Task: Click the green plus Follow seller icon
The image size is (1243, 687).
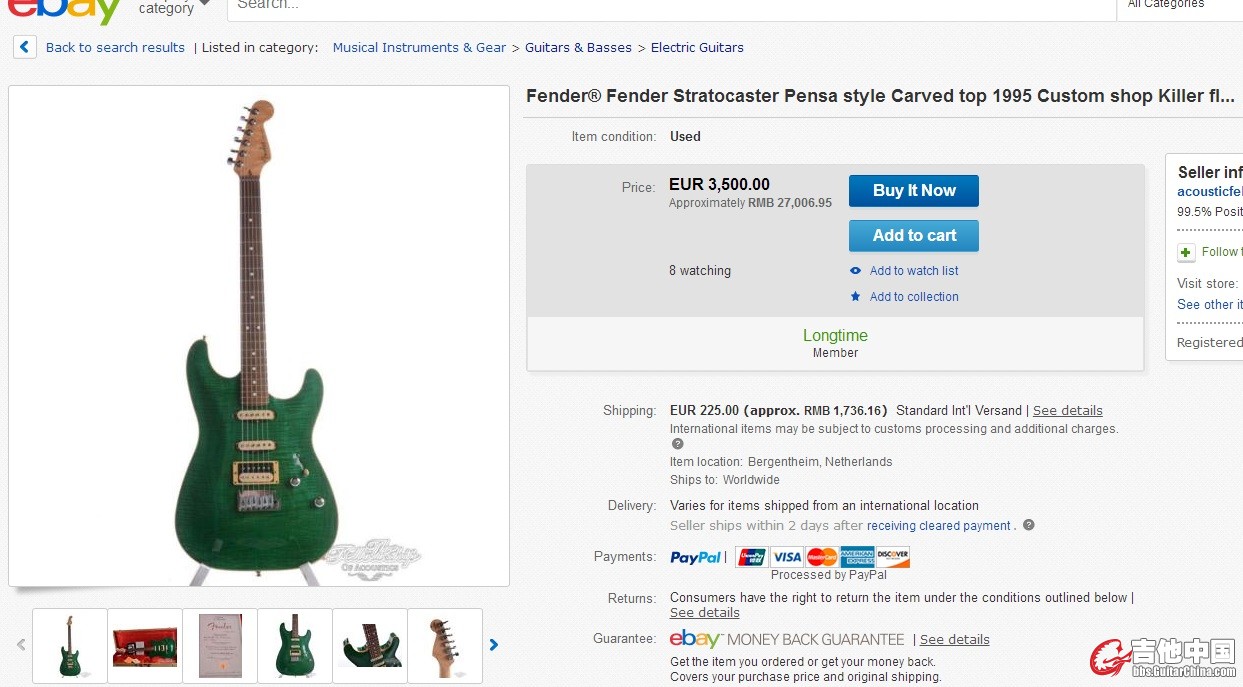Action: [1186, 252]
